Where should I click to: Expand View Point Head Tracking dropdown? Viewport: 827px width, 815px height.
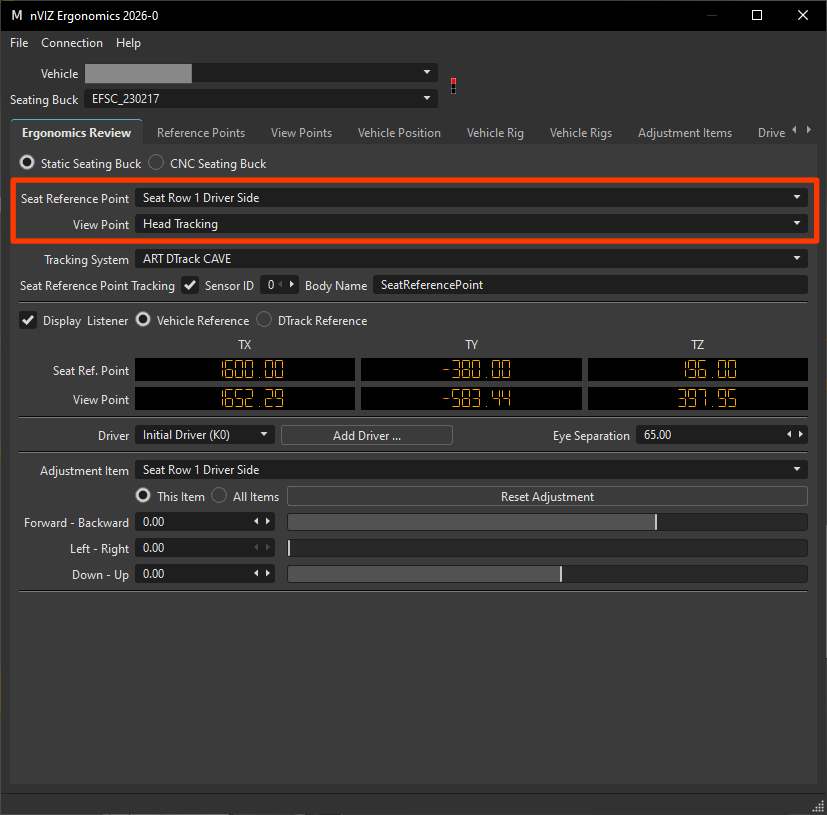tap(471, 224)
